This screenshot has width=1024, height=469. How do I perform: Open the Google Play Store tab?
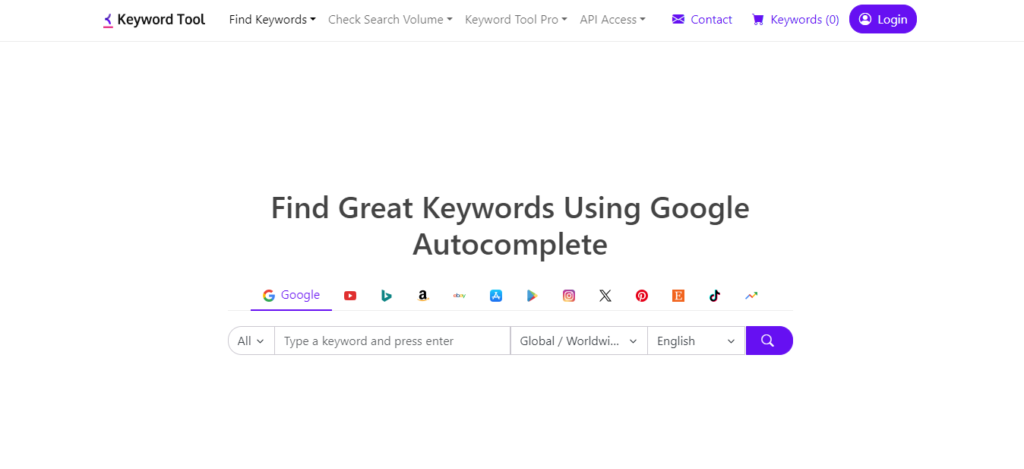[x=532, y=296]
